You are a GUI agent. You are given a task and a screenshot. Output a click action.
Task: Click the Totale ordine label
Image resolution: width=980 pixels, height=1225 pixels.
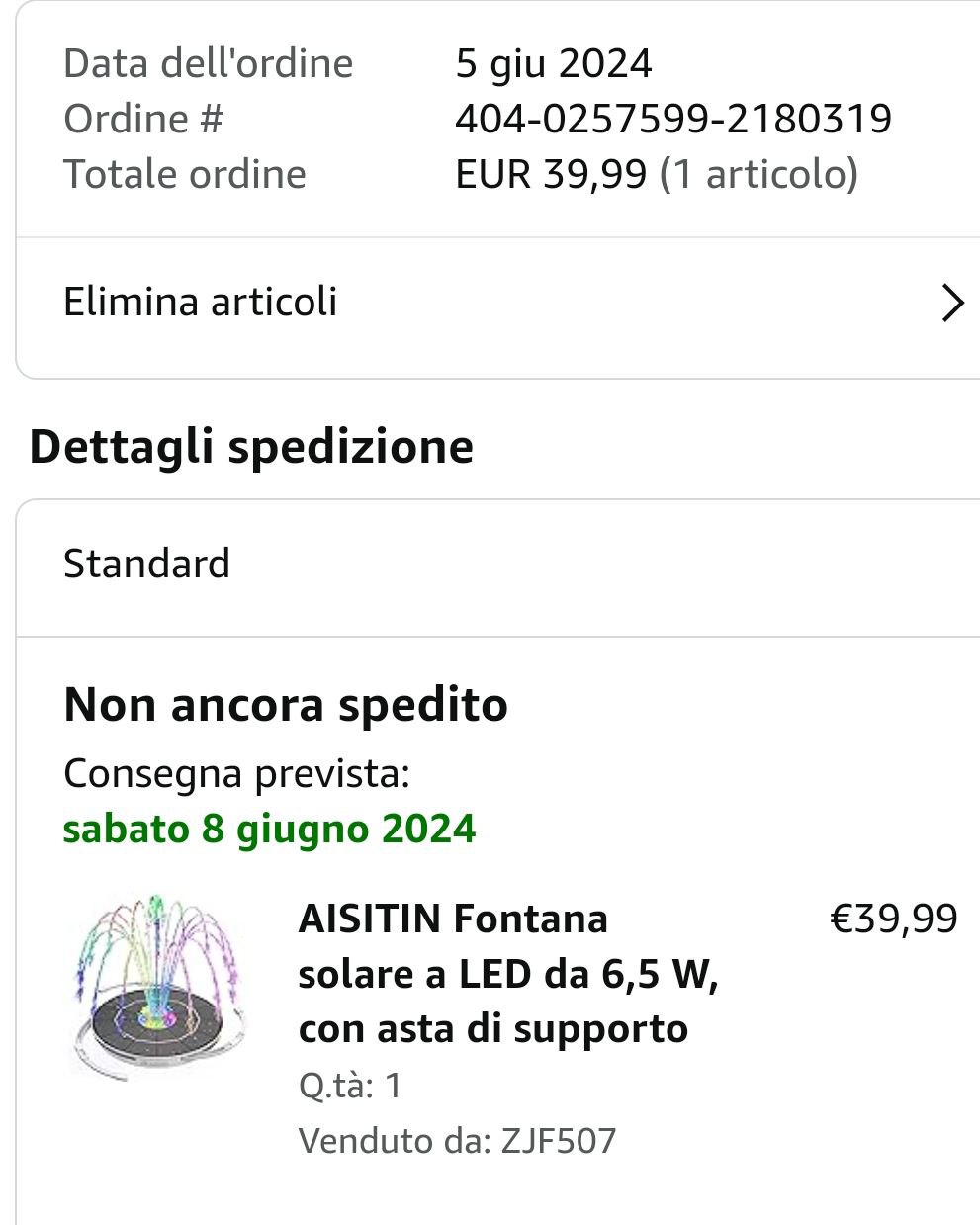(185, 174)
